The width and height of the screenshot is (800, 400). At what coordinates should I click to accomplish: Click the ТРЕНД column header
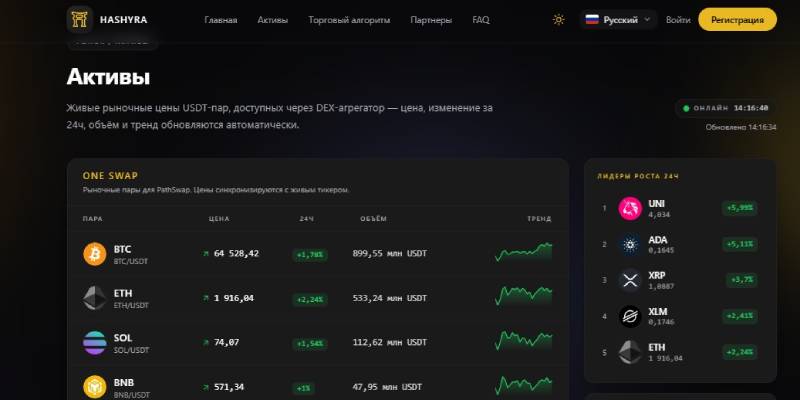pyautogui.click(x=539, y=219)
